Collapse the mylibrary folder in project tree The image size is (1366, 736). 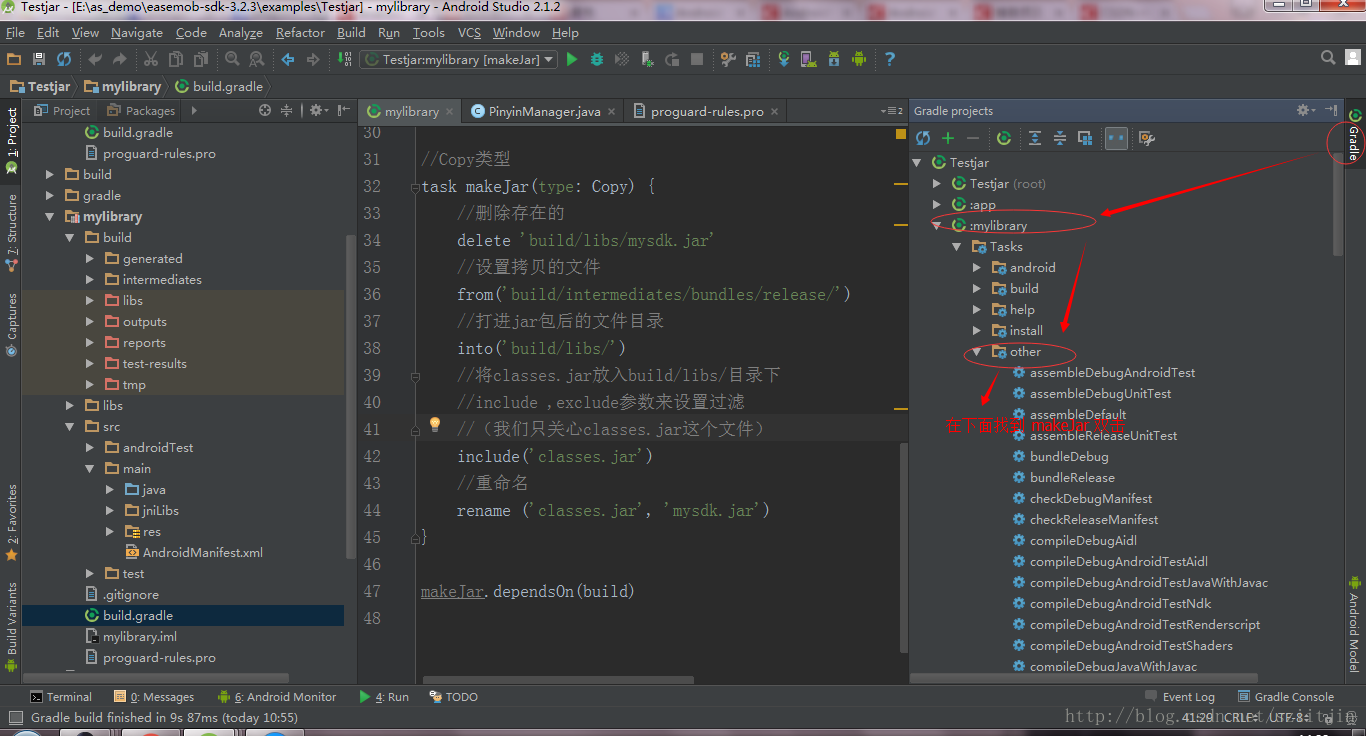pyautogui.click(x=50, y=217)
